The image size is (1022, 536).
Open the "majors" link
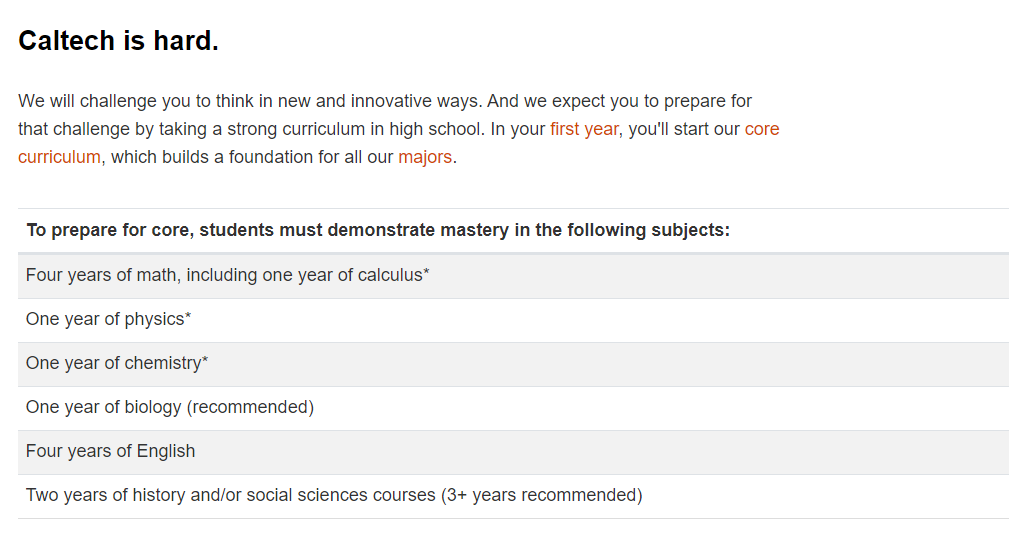425,157
